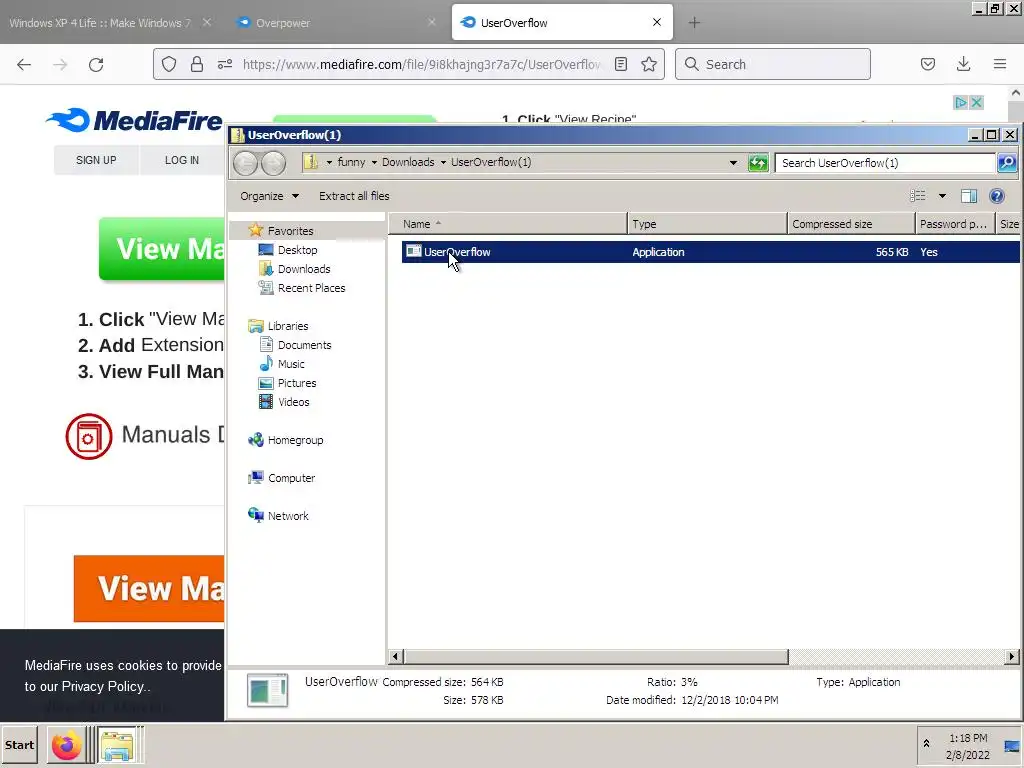Open Explorer help question mark icon
This screenshot has height=768, width=1024.
pos(997,196)
